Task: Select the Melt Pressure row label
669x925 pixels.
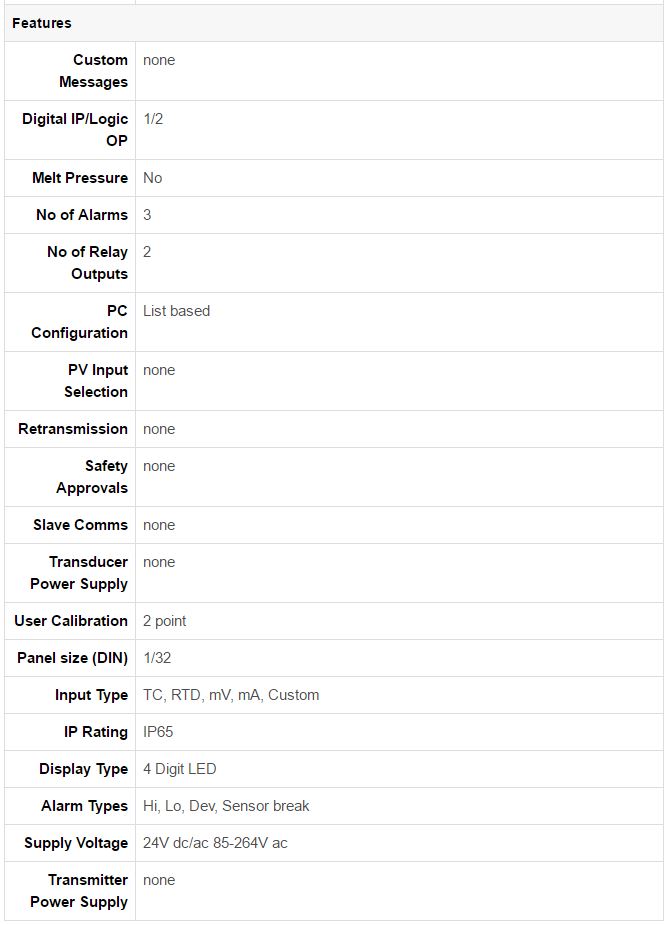Action: pyautogui.click(x=80, y=178)
